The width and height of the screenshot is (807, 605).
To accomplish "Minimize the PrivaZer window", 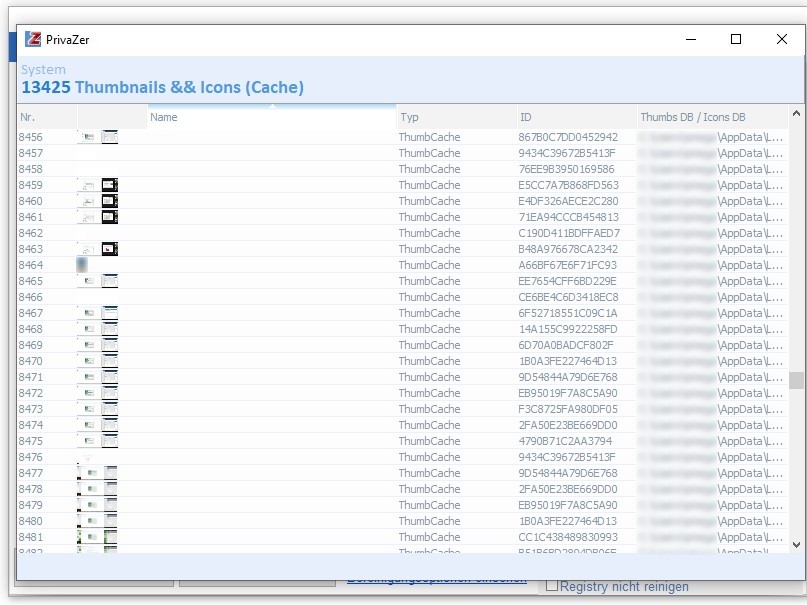I will (x=691, y=39).
